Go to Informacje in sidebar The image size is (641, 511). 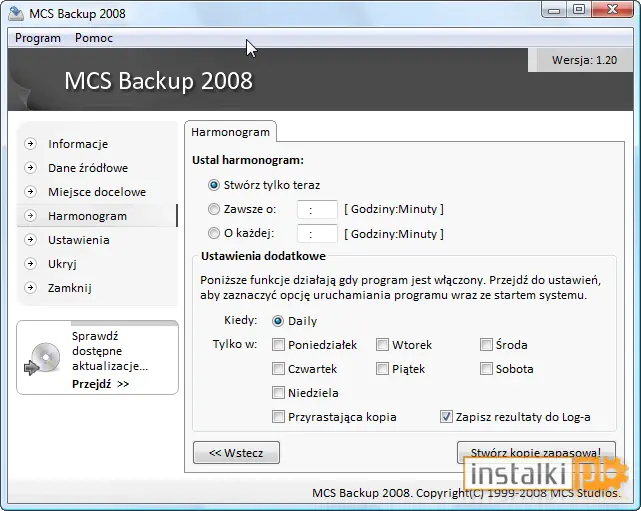78,144
